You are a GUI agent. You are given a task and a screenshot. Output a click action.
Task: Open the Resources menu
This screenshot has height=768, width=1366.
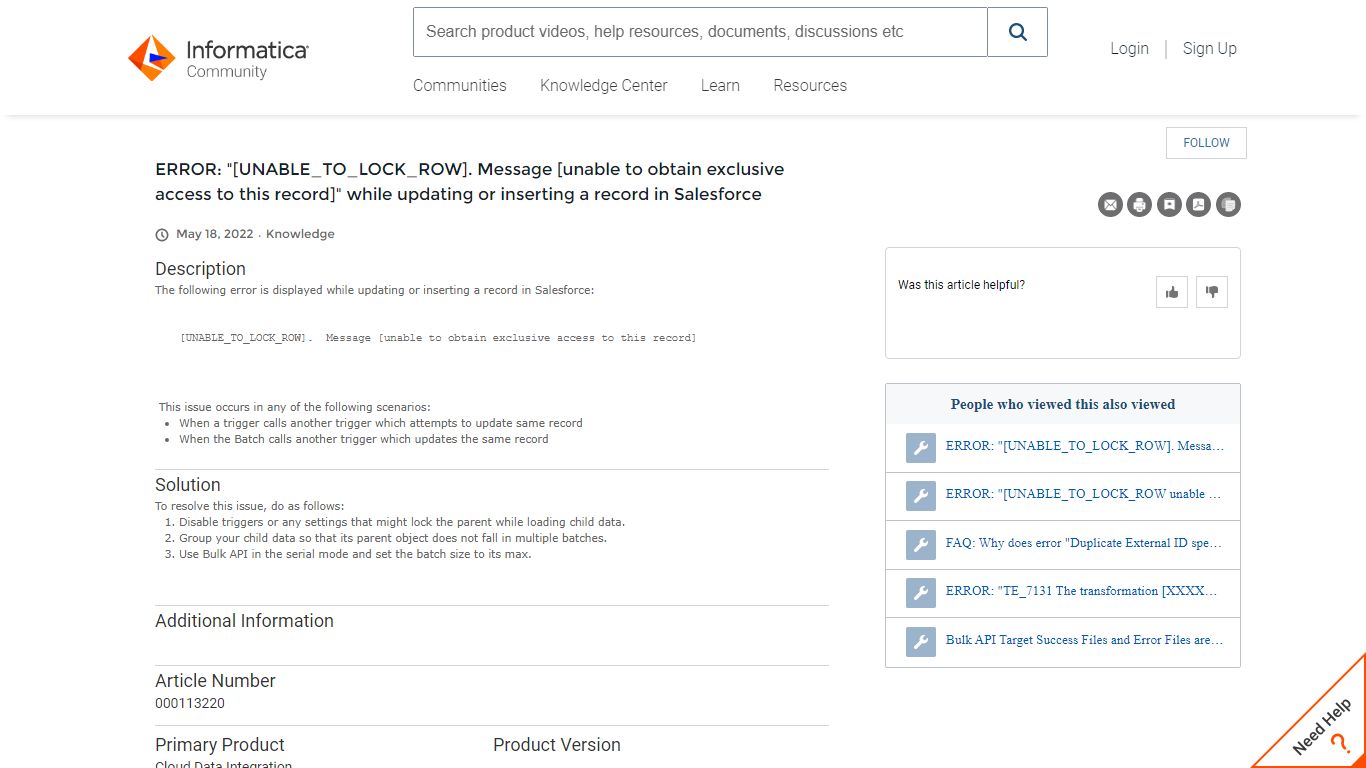coord(810,86)
